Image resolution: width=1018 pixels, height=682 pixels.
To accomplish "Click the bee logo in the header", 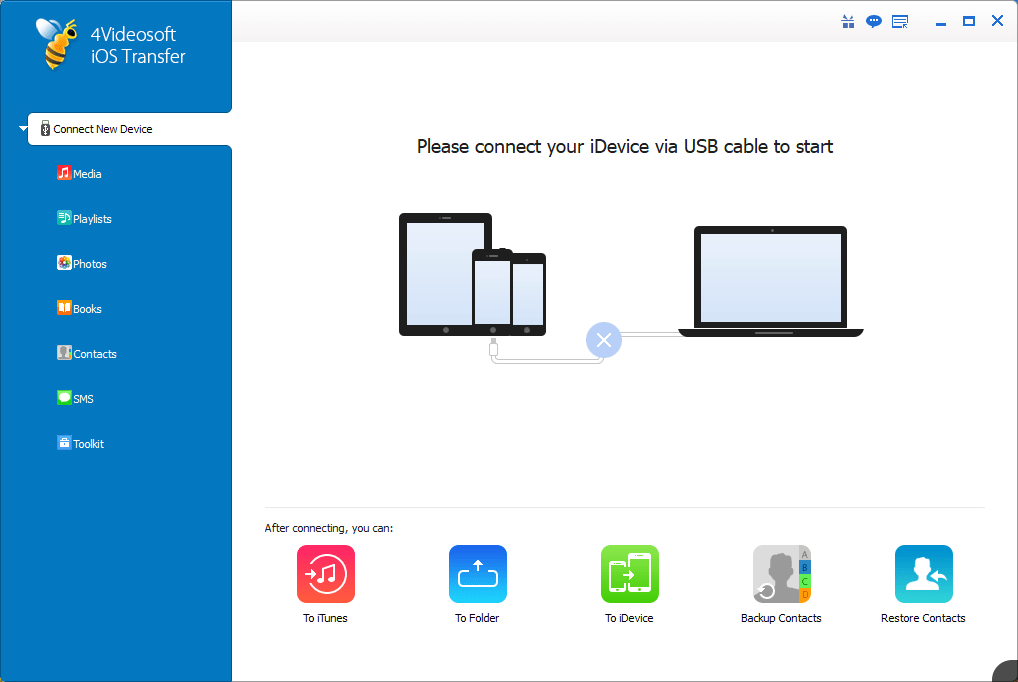I will 57,42.
